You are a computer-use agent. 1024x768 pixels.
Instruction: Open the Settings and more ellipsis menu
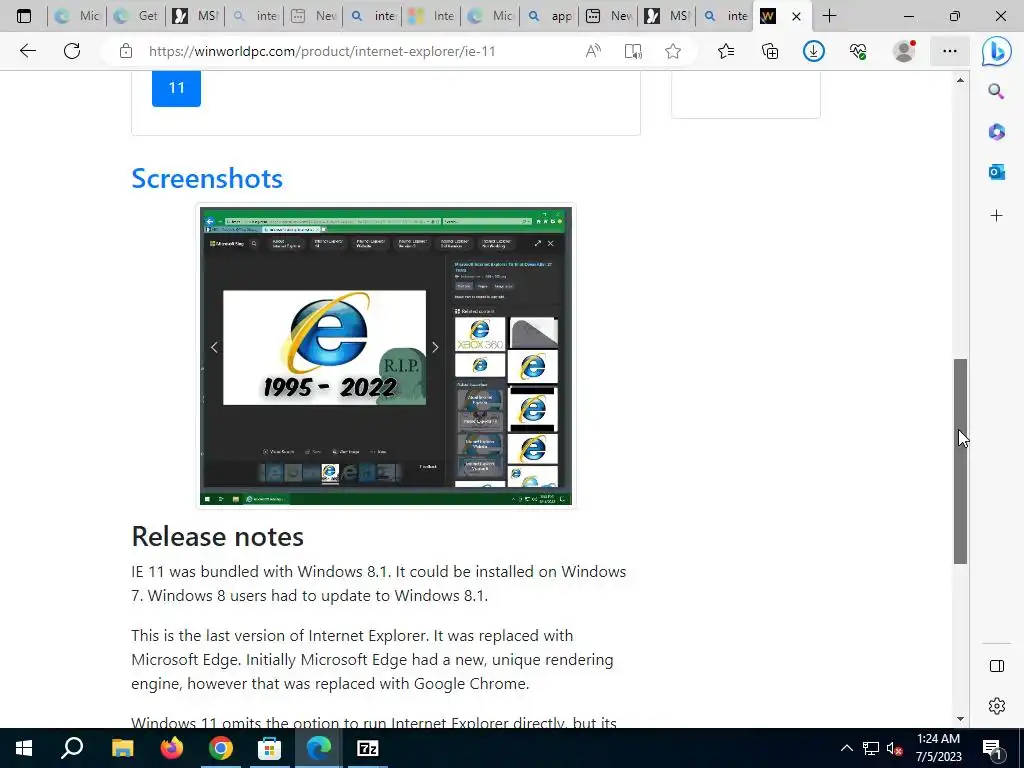pyautogui.click(x=950, y=51)
